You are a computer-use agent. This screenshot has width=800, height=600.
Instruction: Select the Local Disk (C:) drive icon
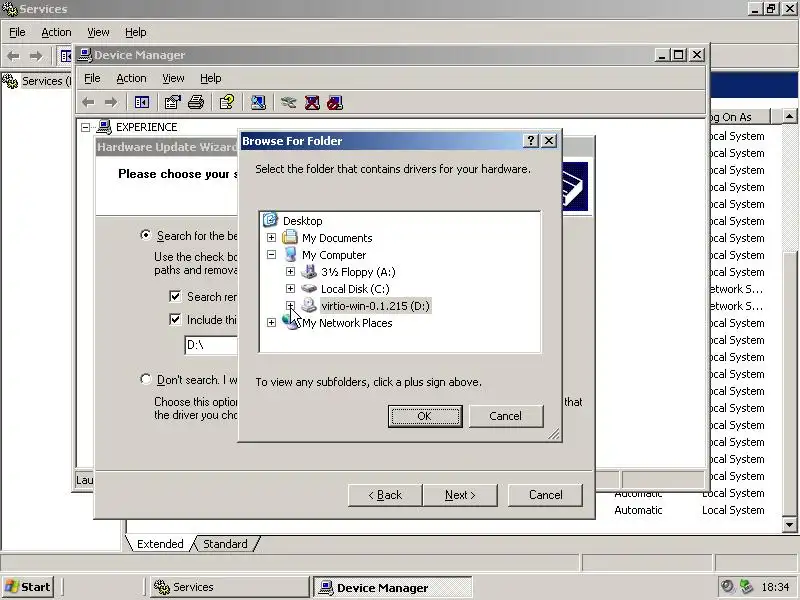(x=309, y=288)
